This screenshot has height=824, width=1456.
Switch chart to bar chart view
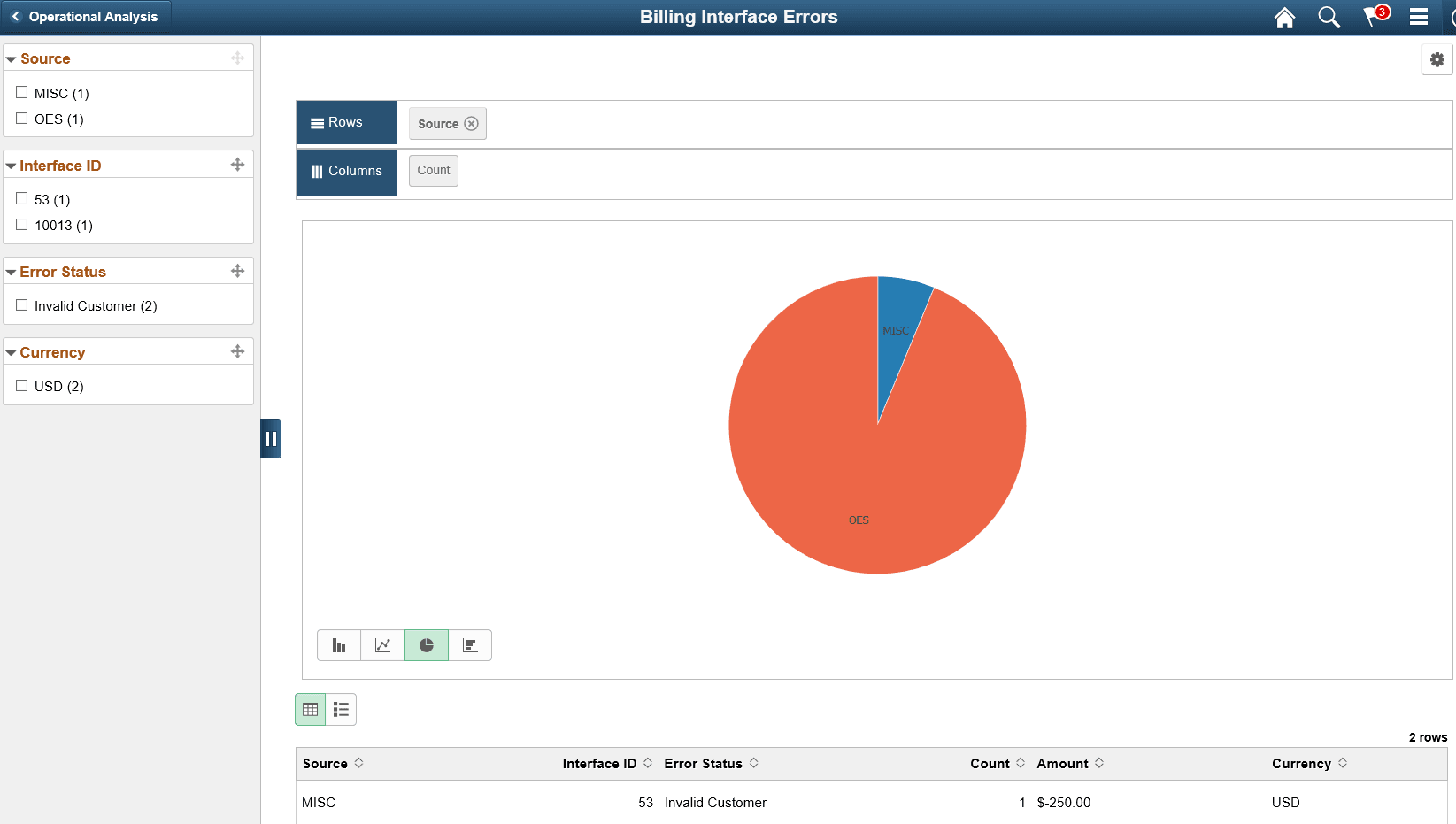click(339, 645)
